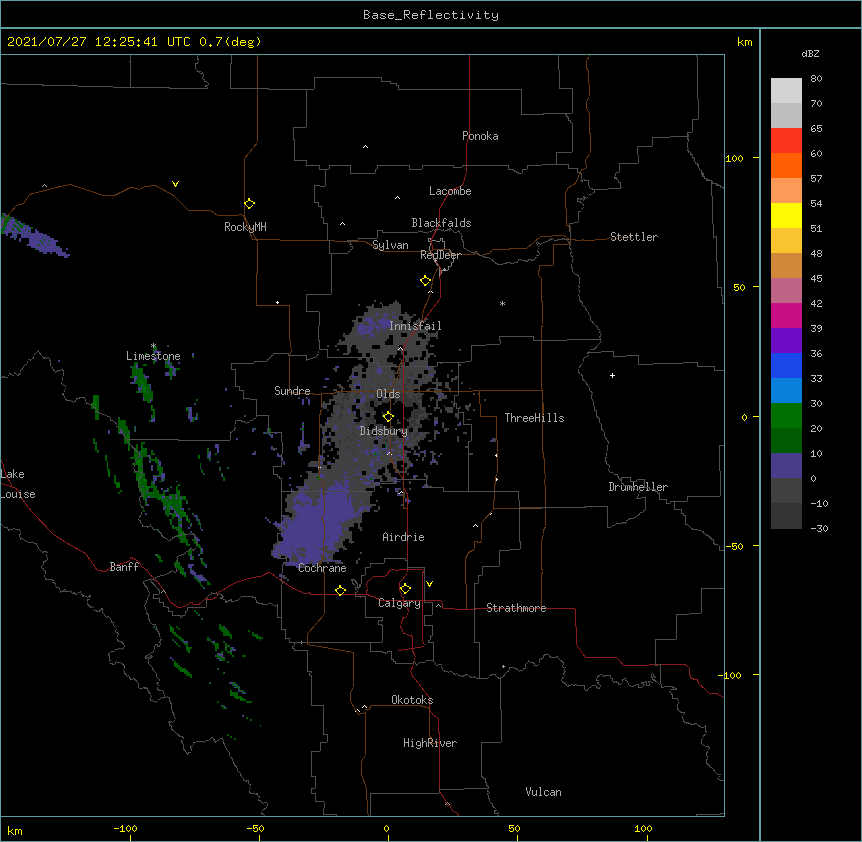Pick the yellow 51-54 dBZ legend swatch
This screenshot has height=842, width=862.
[786, 215]
